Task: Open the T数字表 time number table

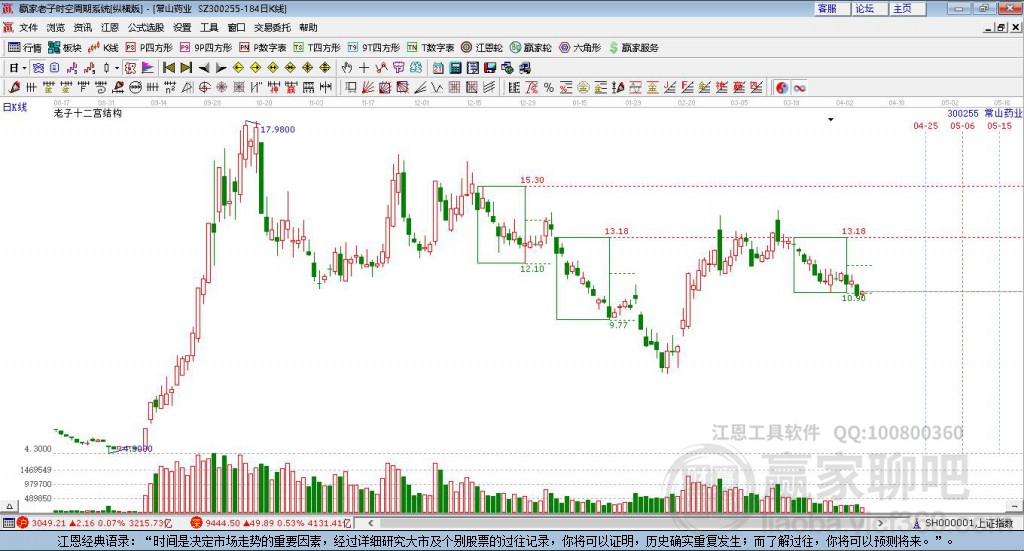Action: coord(430,48)
